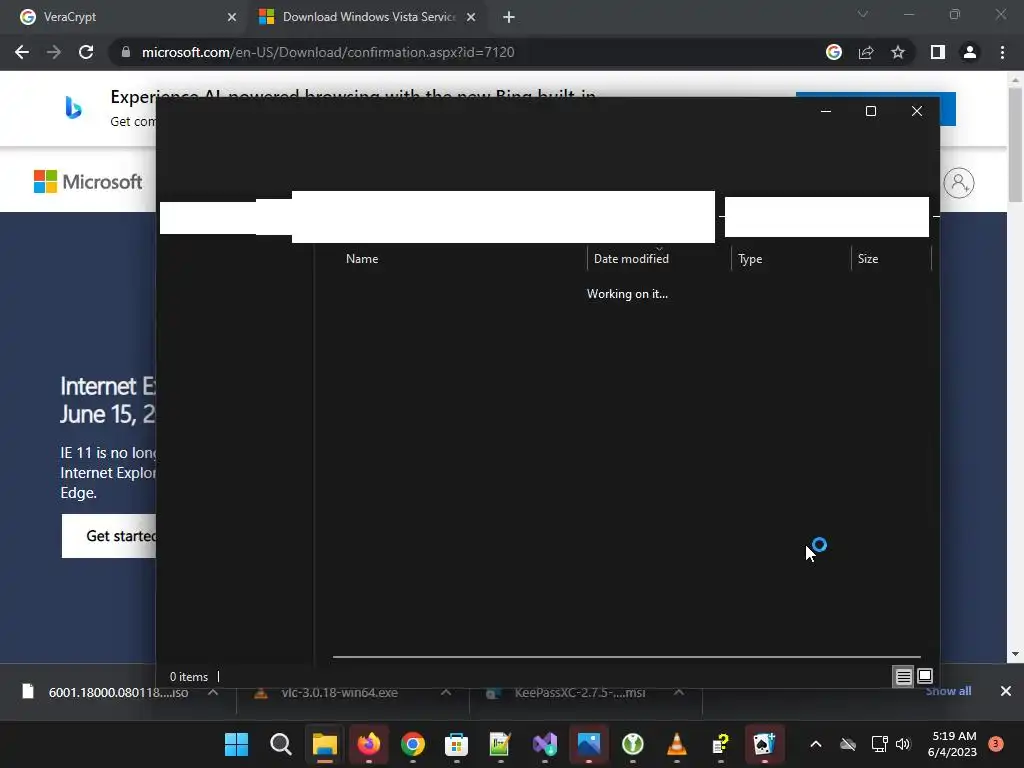Sign in via the Microsoft account icon

coord(959,183)
